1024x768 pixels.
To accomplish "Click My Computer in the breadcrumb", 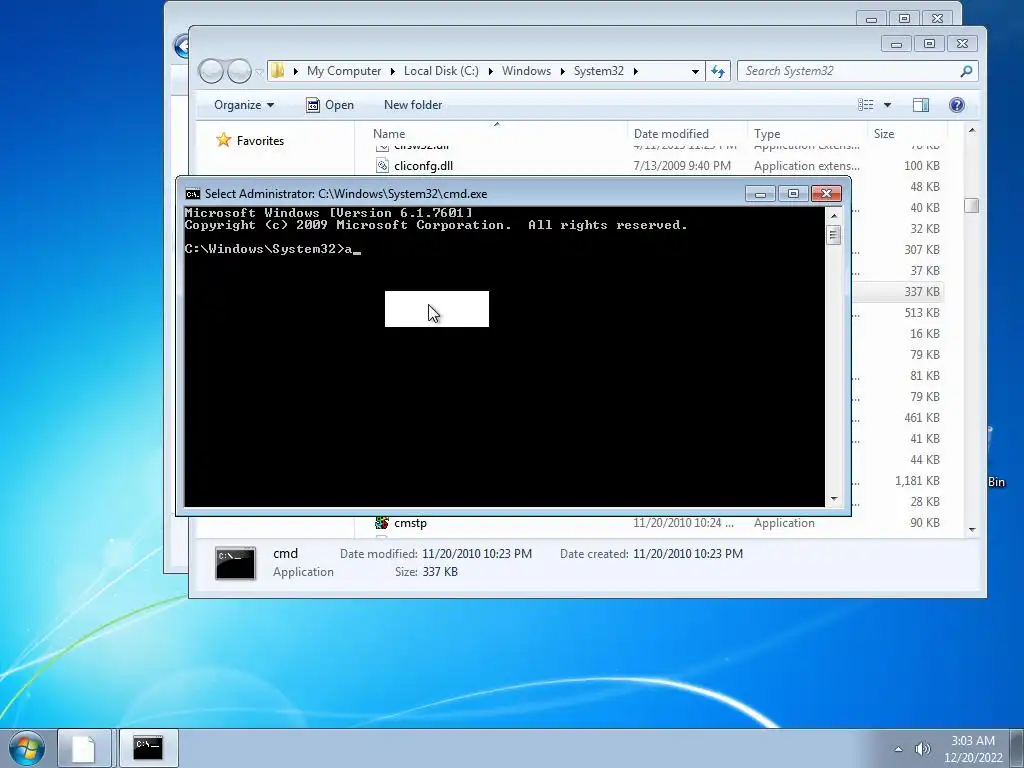I will [x=344, y=71].
